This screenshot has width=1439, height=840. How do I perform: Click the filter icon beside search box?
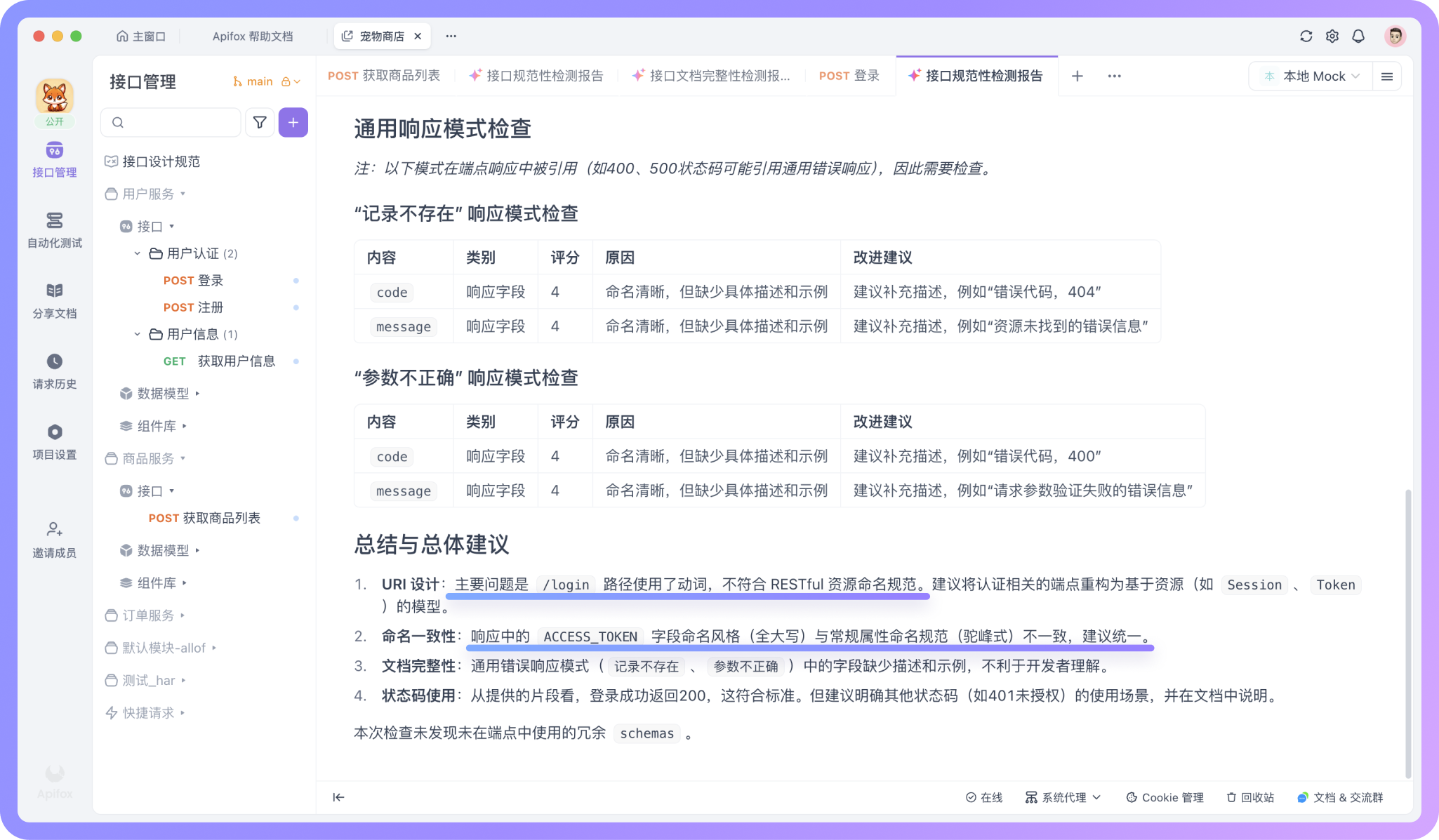tap(260, 123)
